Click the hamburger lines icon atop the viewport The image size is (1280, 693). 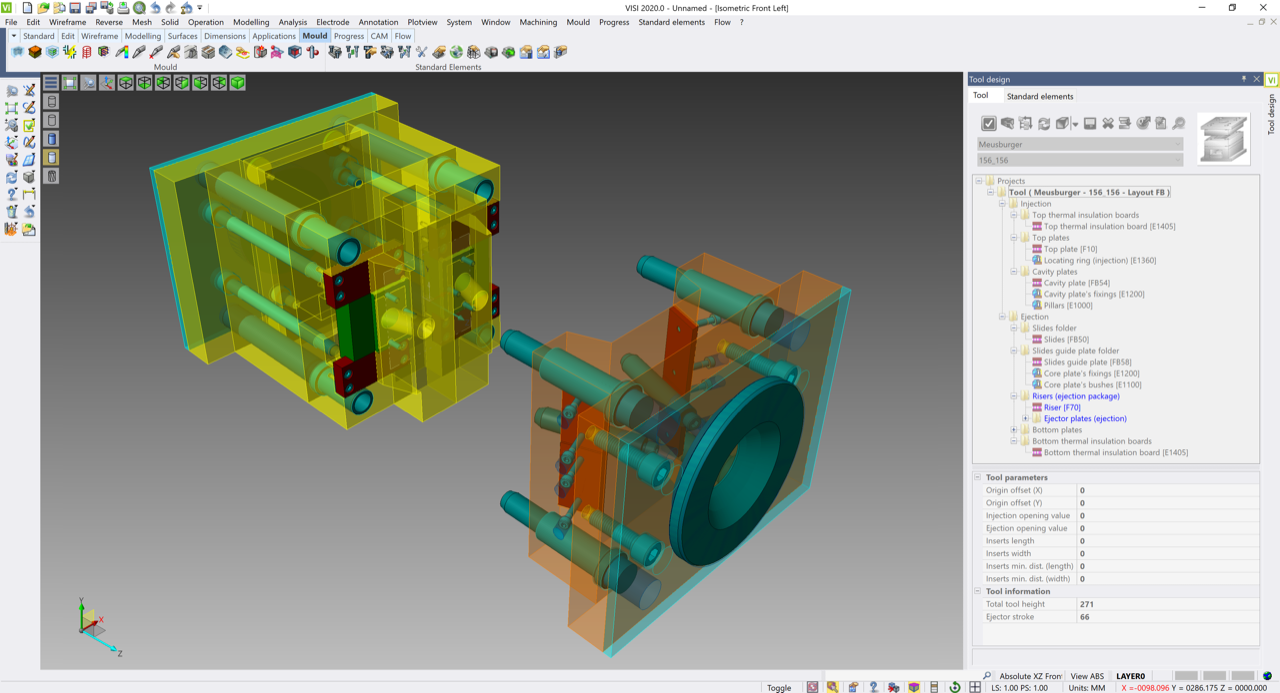pyautogui.click(x=51, y=83)
